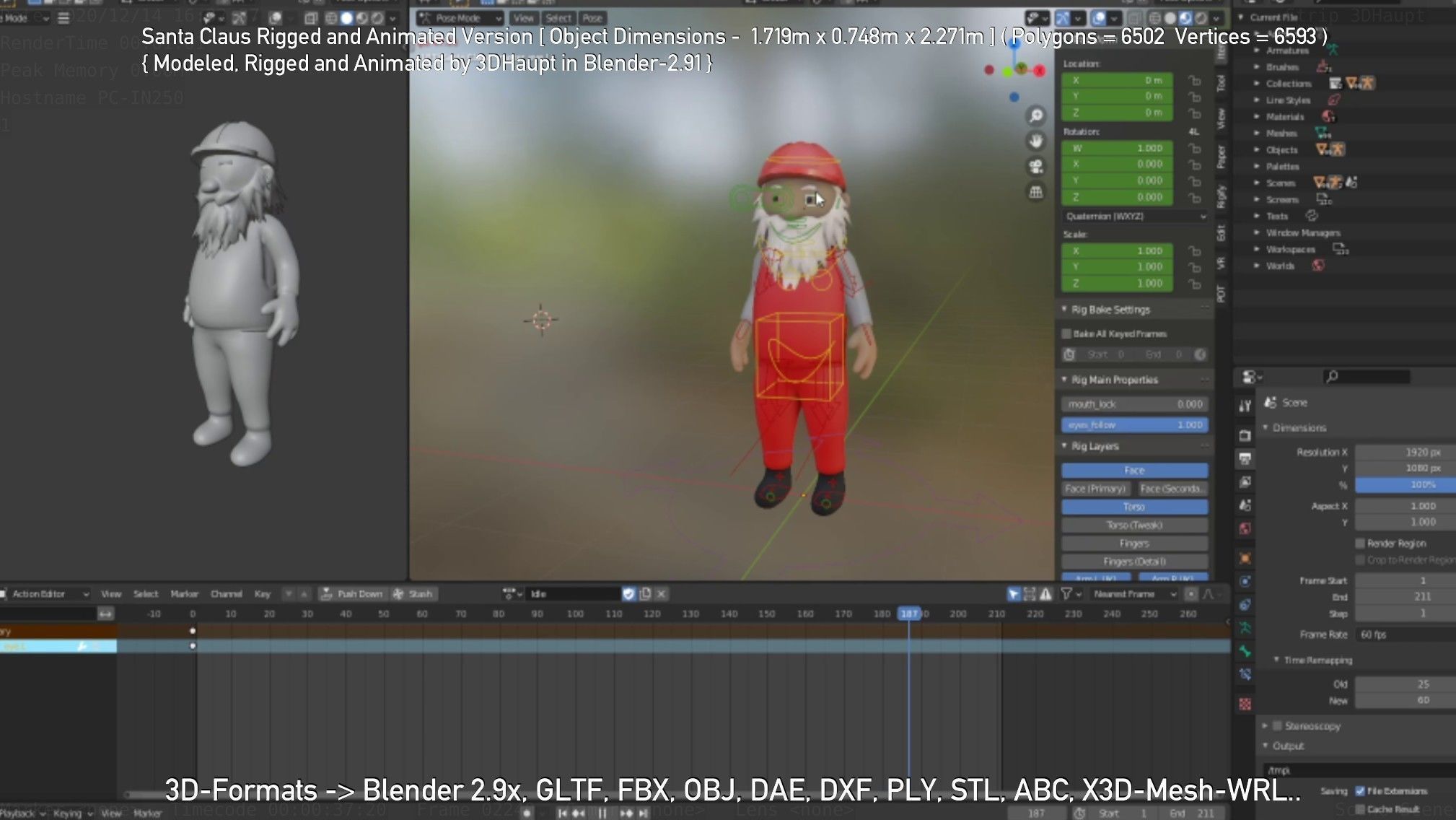
Task: Jump to the end frame
Action: pyautogui.click(x=643, y=813)
